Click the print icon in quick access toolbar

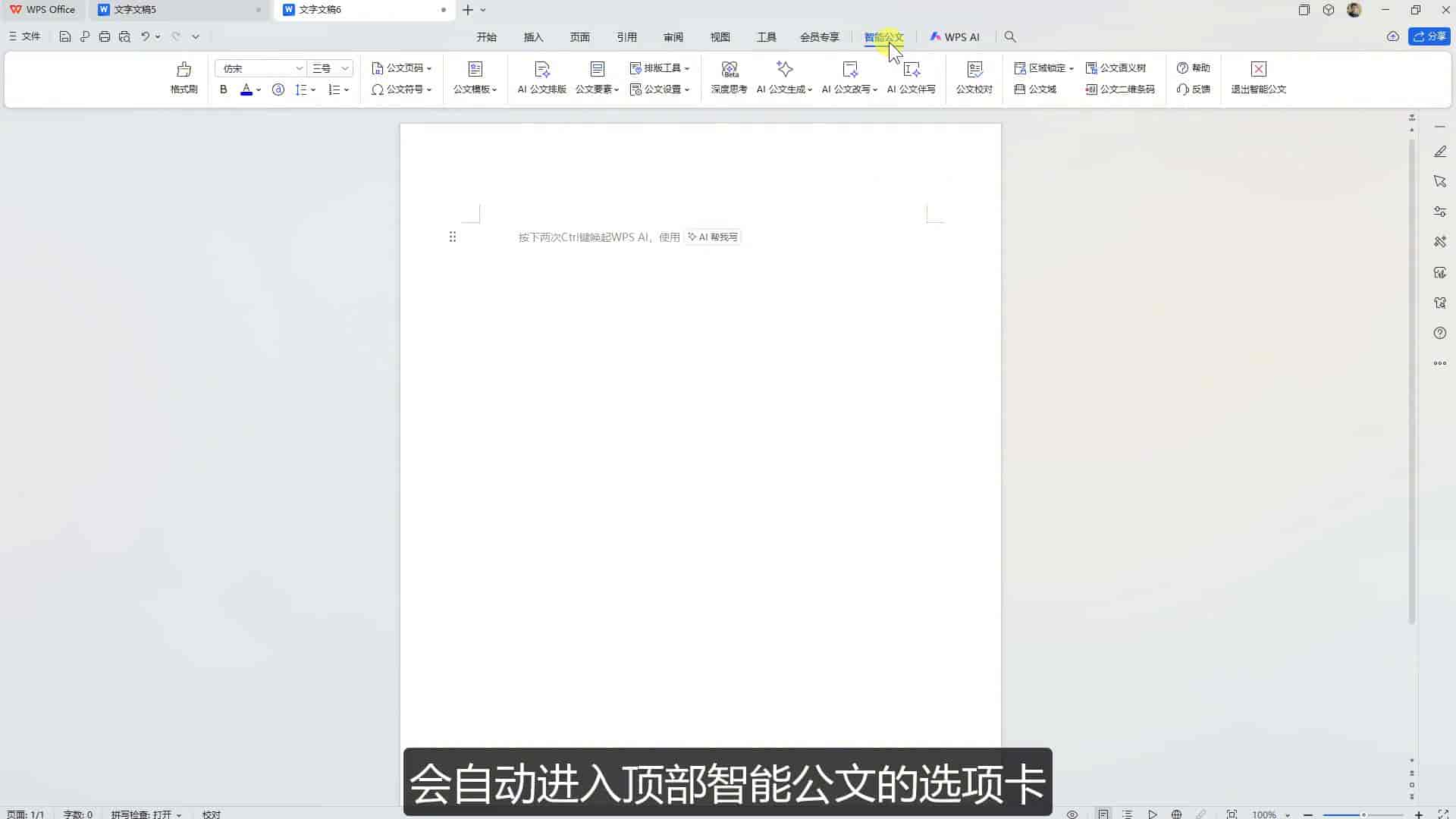point(105,36)
